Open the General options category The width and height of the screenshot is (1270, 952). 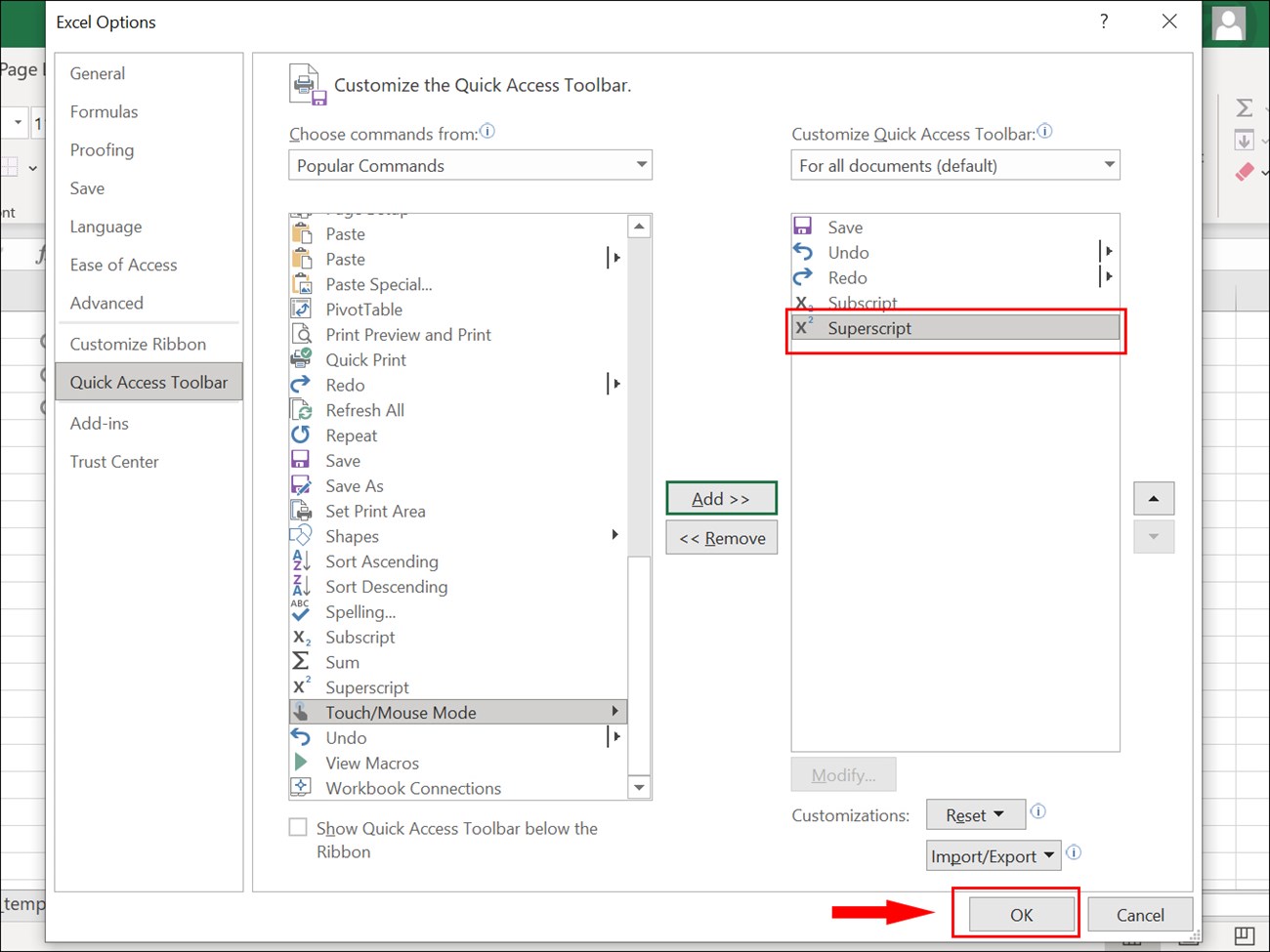coord(148,73)
